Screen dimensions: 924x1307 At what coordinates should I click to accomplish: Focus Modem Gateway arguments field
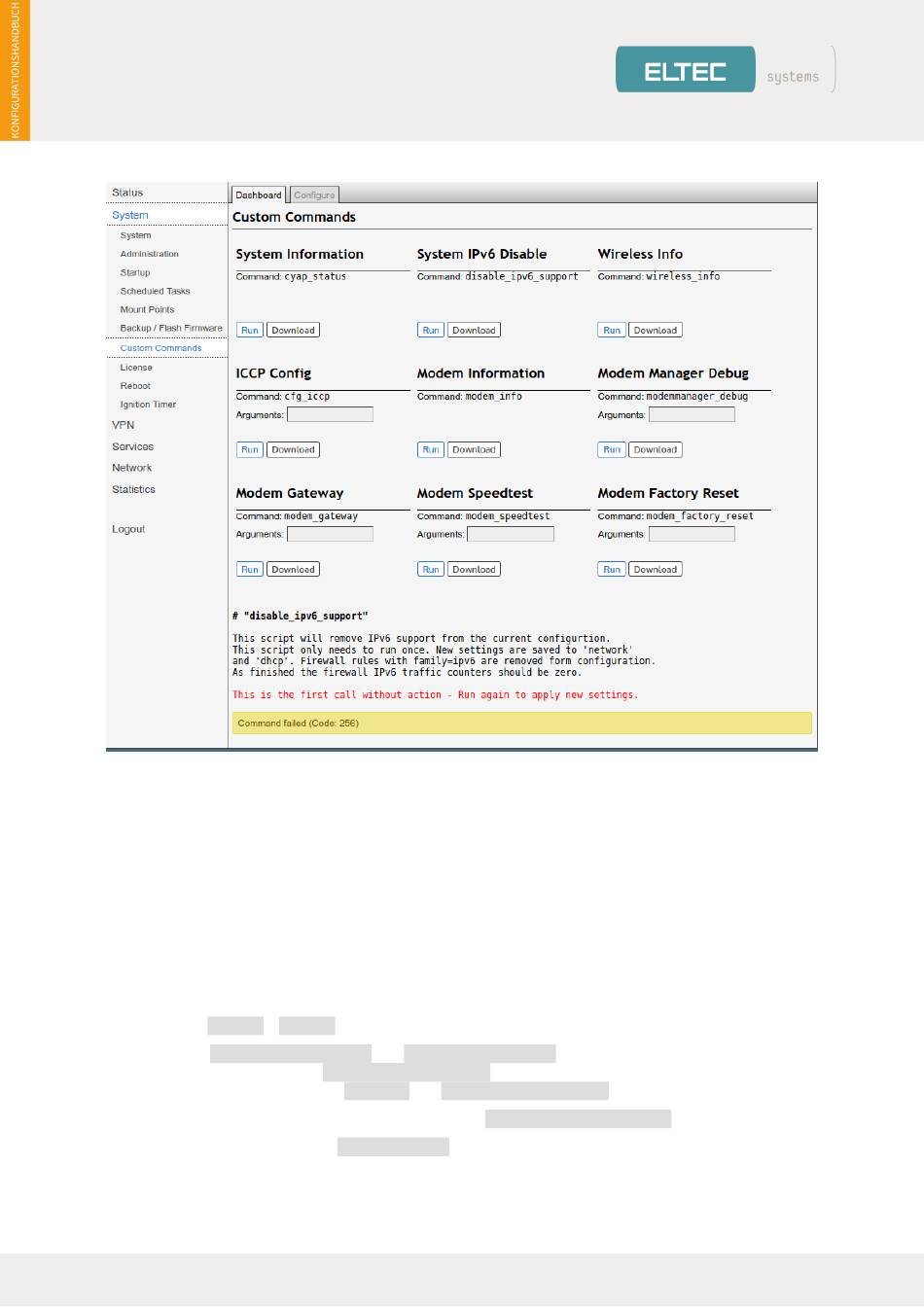pyautogui.click(x=330, y=534)
